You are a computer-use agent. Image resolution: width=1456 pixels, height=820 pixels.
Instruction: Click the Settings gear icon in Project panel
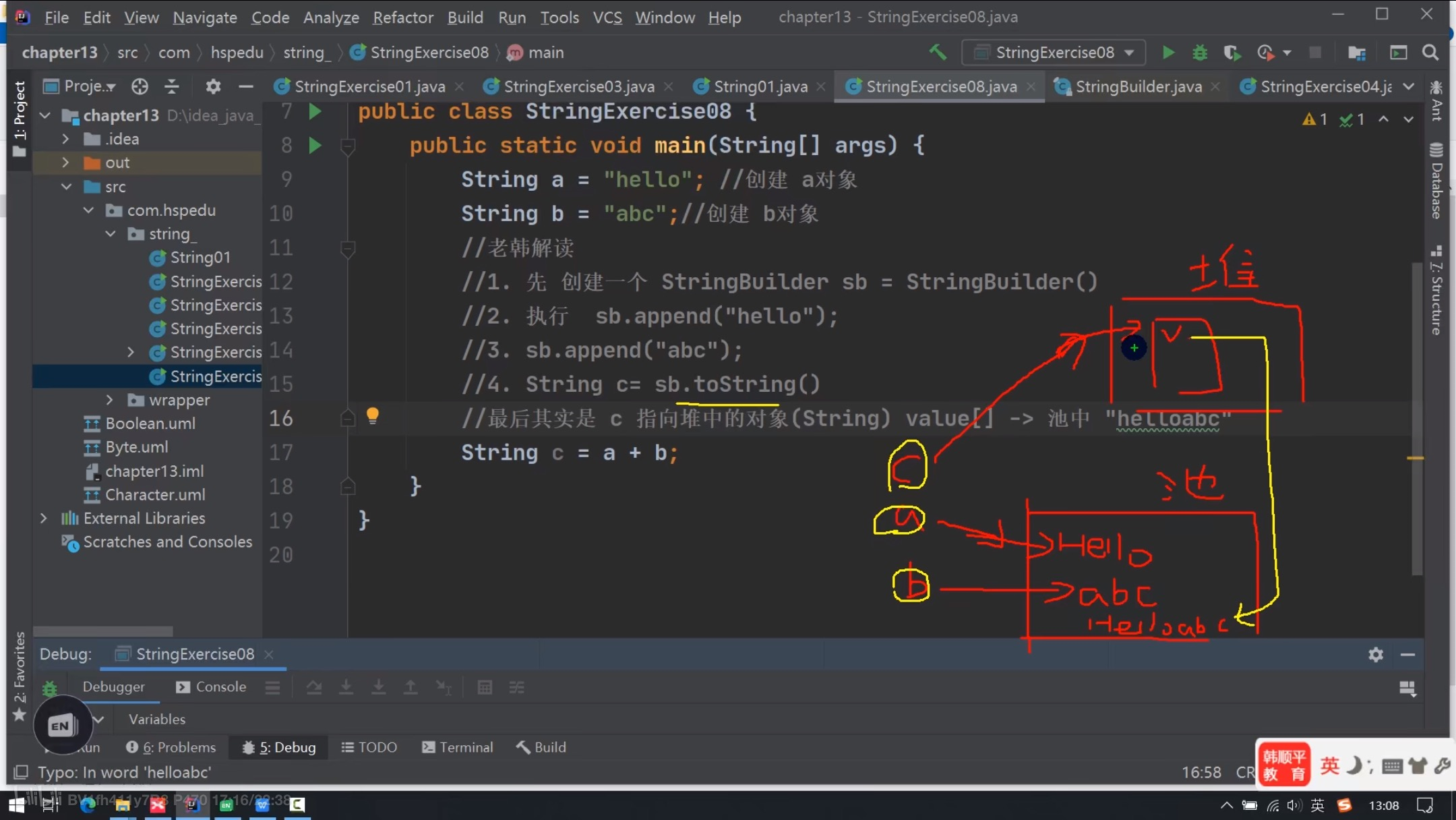[x=211, y=86]
